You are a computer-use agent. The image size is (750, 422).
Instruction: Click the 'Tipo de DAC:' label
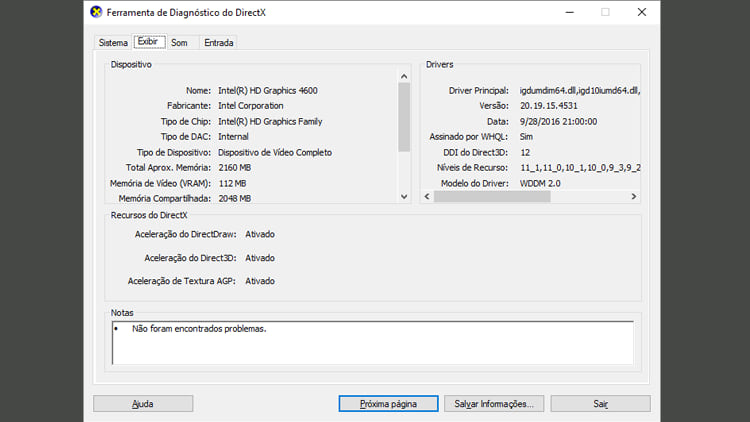pyautogui.click(x=186, y=136)
